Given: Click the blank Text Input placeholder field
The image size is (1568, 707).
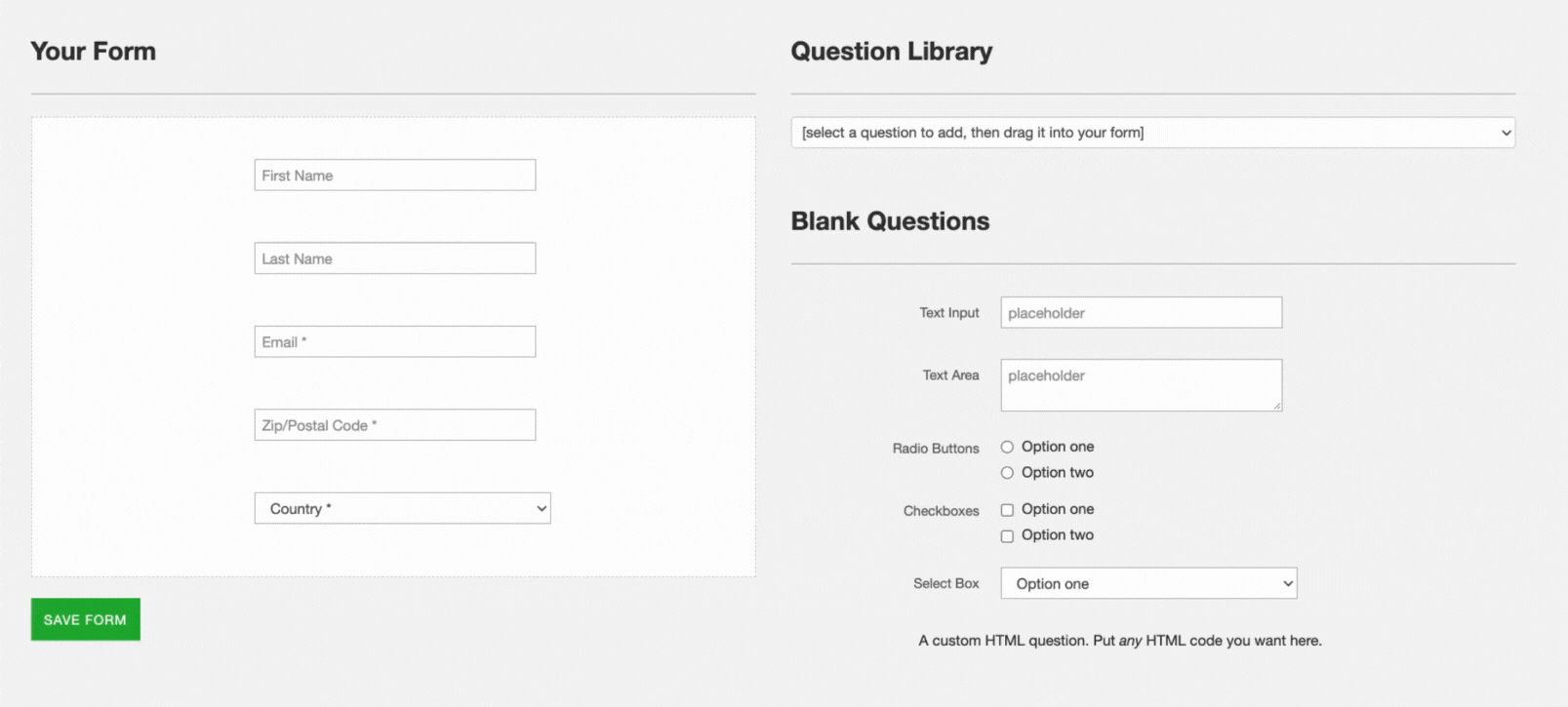Looking at the screenshot, I should 1141,313.
